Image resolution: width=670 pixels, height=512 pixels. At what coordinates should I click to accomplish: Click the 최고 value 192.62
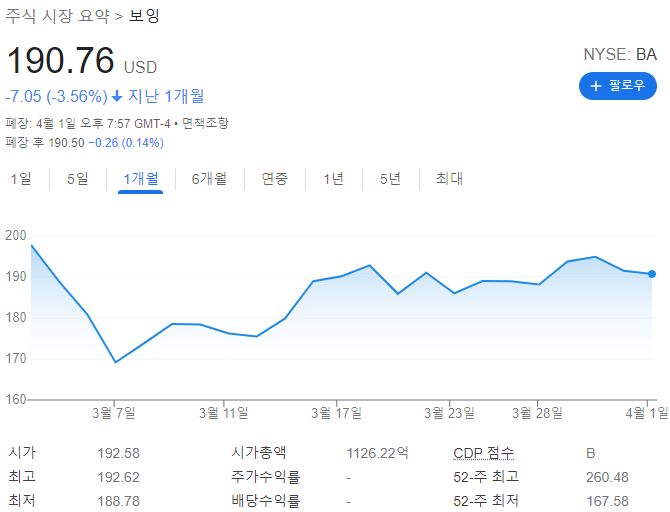[x=118, y=477]
